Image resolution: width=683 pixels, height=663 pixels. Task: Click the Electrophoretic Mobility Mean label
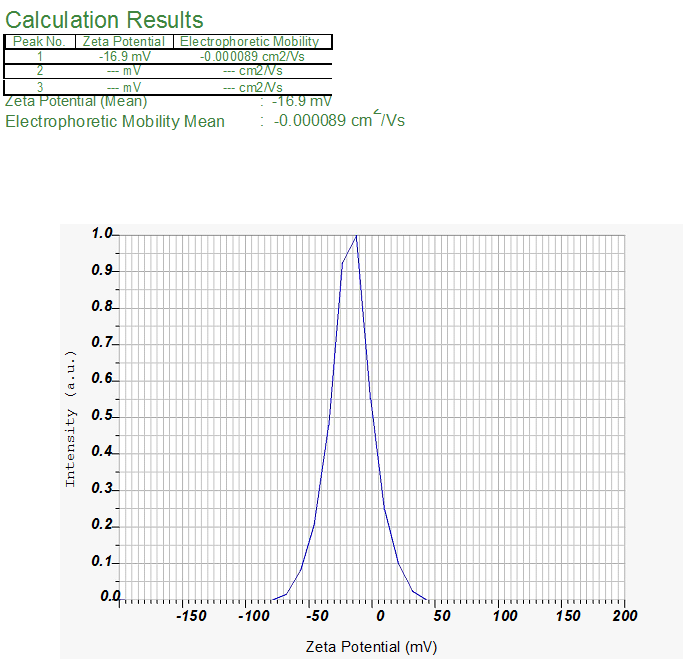coord(115,121)
